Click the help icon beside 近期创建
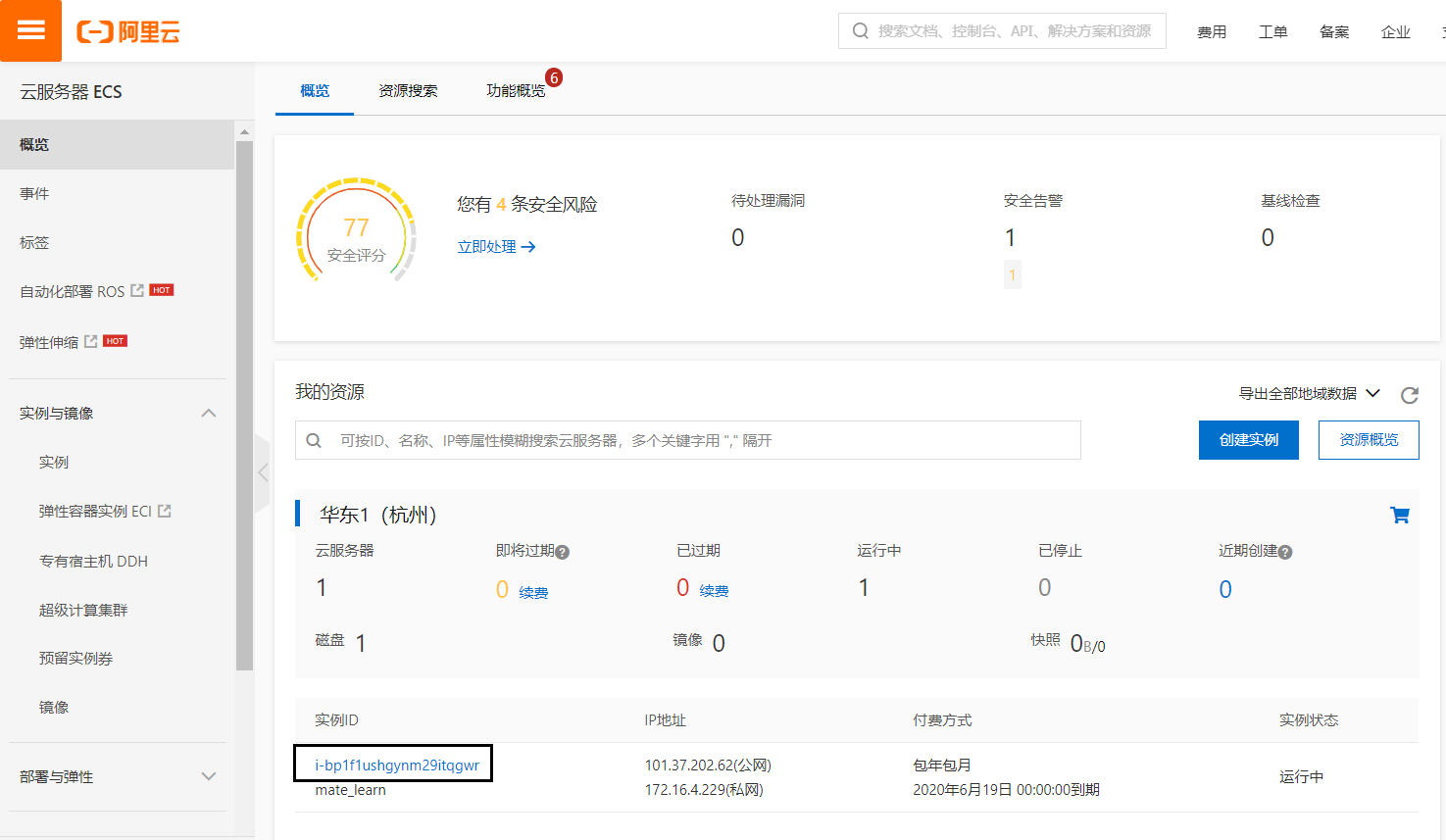 point(1285,552)
